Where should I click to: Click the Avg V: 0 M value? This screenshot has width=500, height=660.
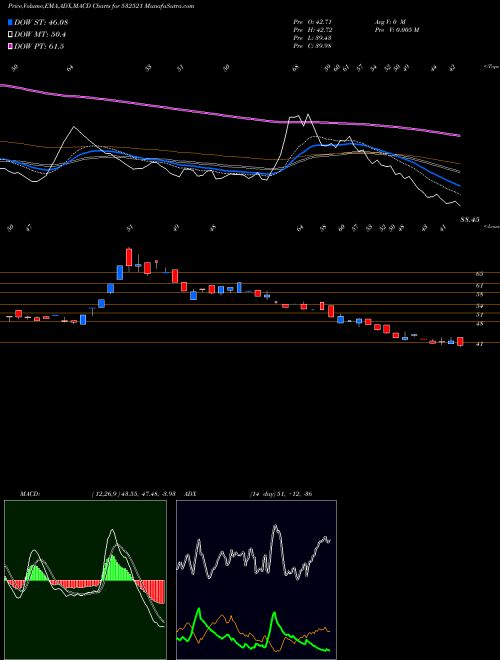(389, 21)
